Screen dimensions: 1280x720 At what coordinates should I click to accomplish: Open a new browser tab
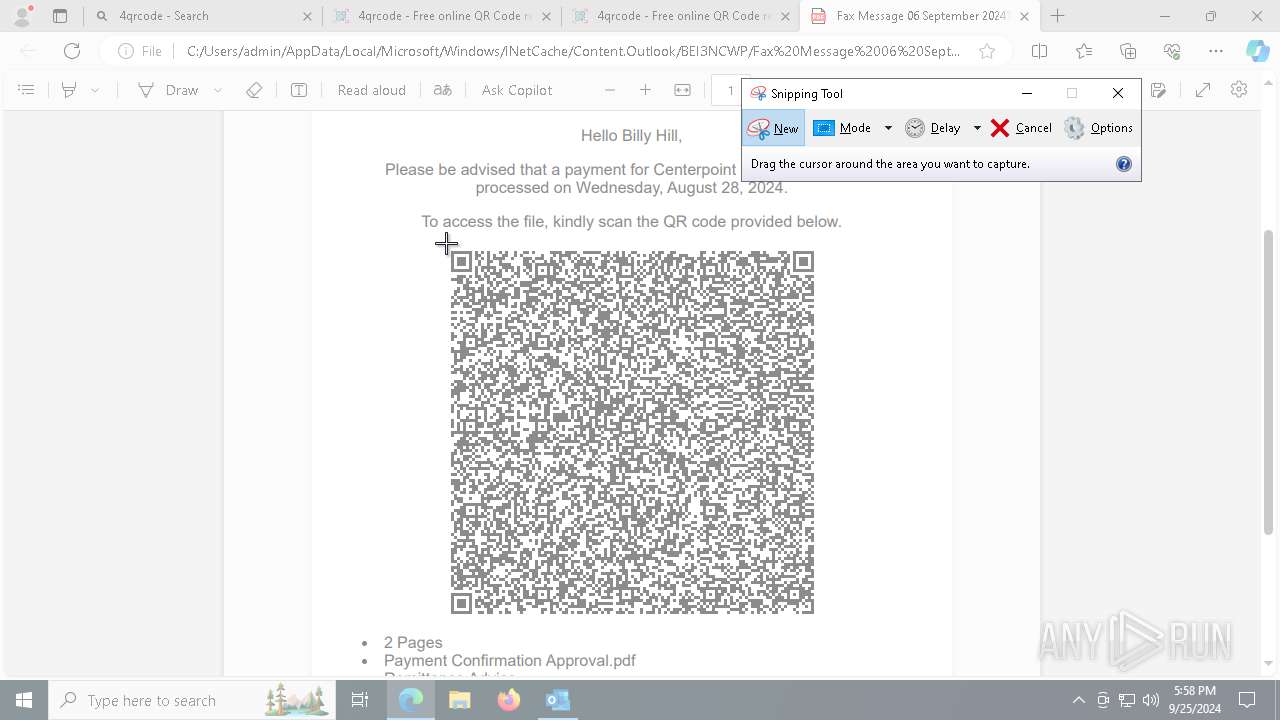pyautogui.click(x=1058, y=16)
